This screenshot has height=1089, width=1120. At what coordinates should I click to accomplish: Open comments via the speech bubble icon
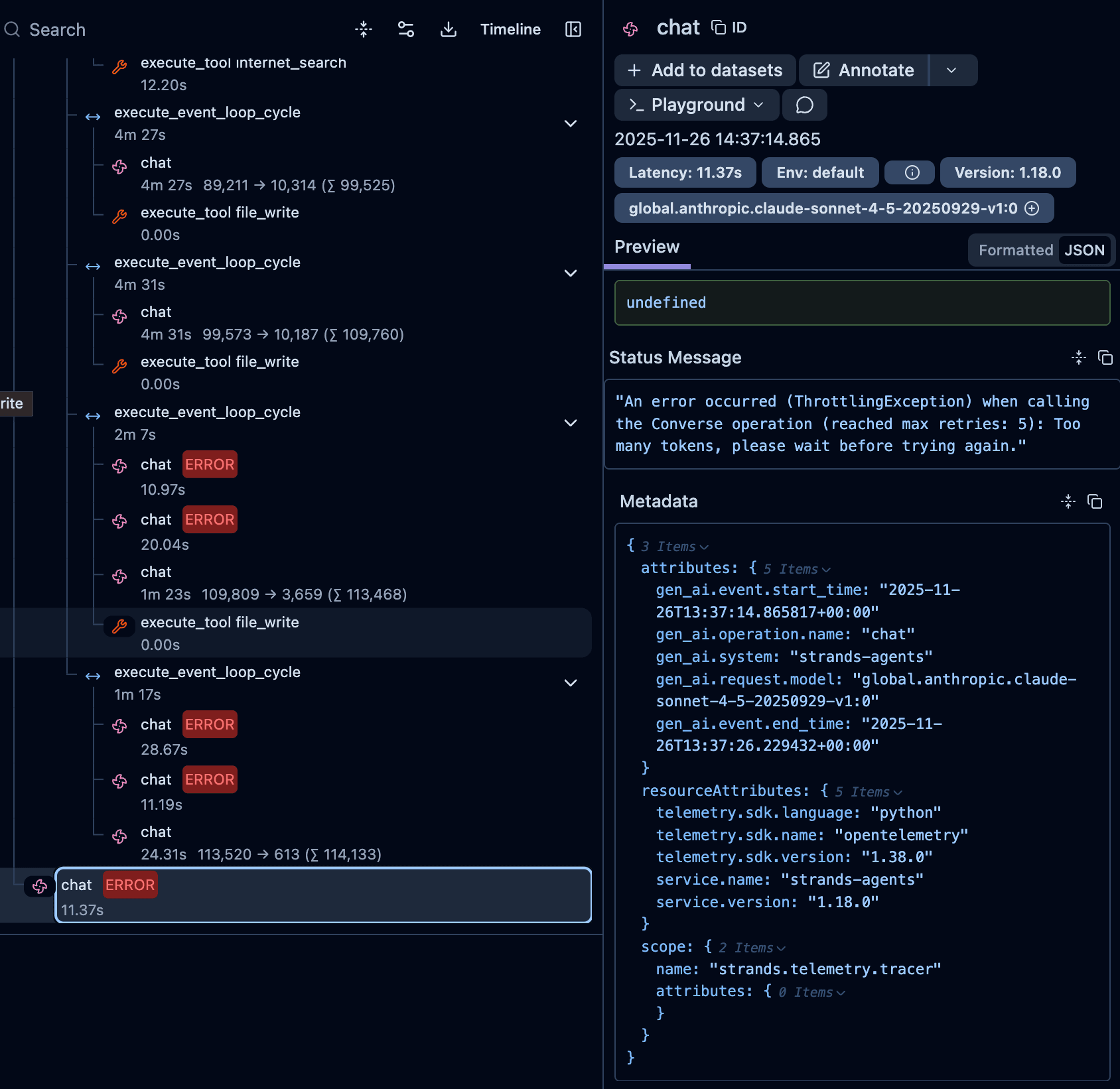(x=804, y=104)
